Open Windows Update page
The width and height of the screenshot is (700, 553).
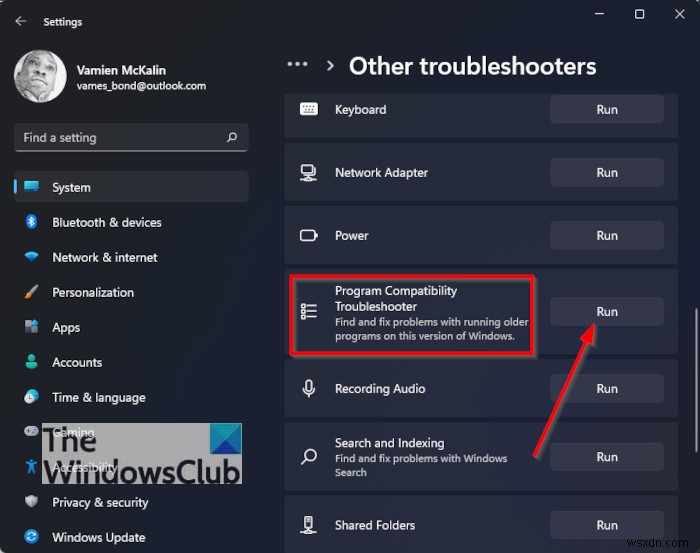tap(131, 537)
